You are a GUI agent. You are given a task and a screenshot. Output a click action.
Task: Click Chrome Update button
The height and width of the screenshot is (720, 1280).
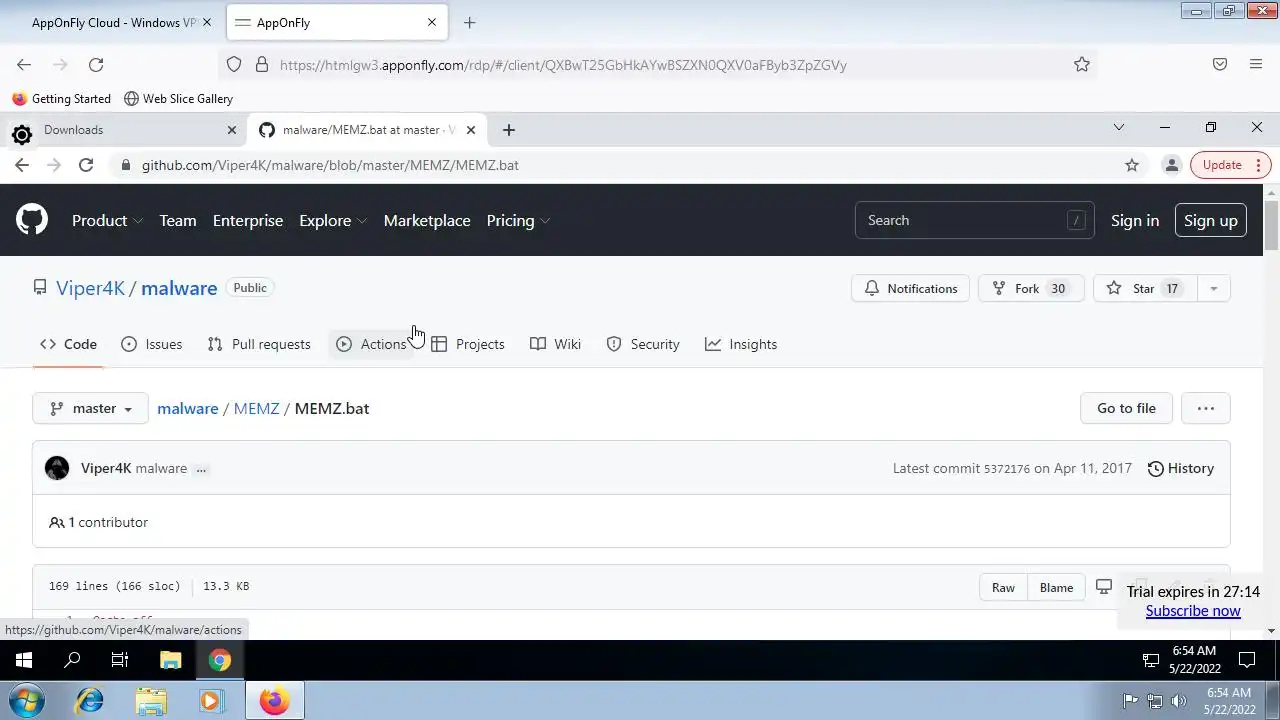pyautogui.click(x=1222, y=165)
